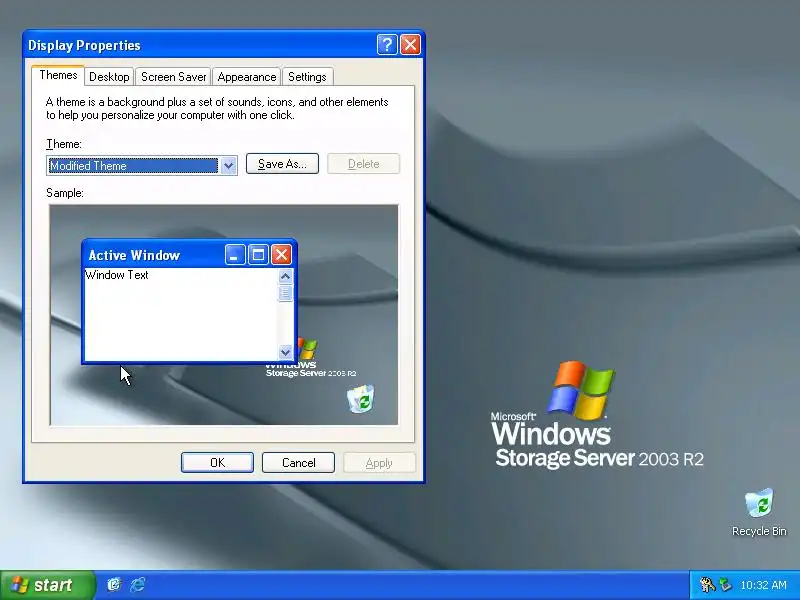800x600 pixels.
Task: Click the network connection tray icon
Action: pyautogui.click(x=725, y=585)
